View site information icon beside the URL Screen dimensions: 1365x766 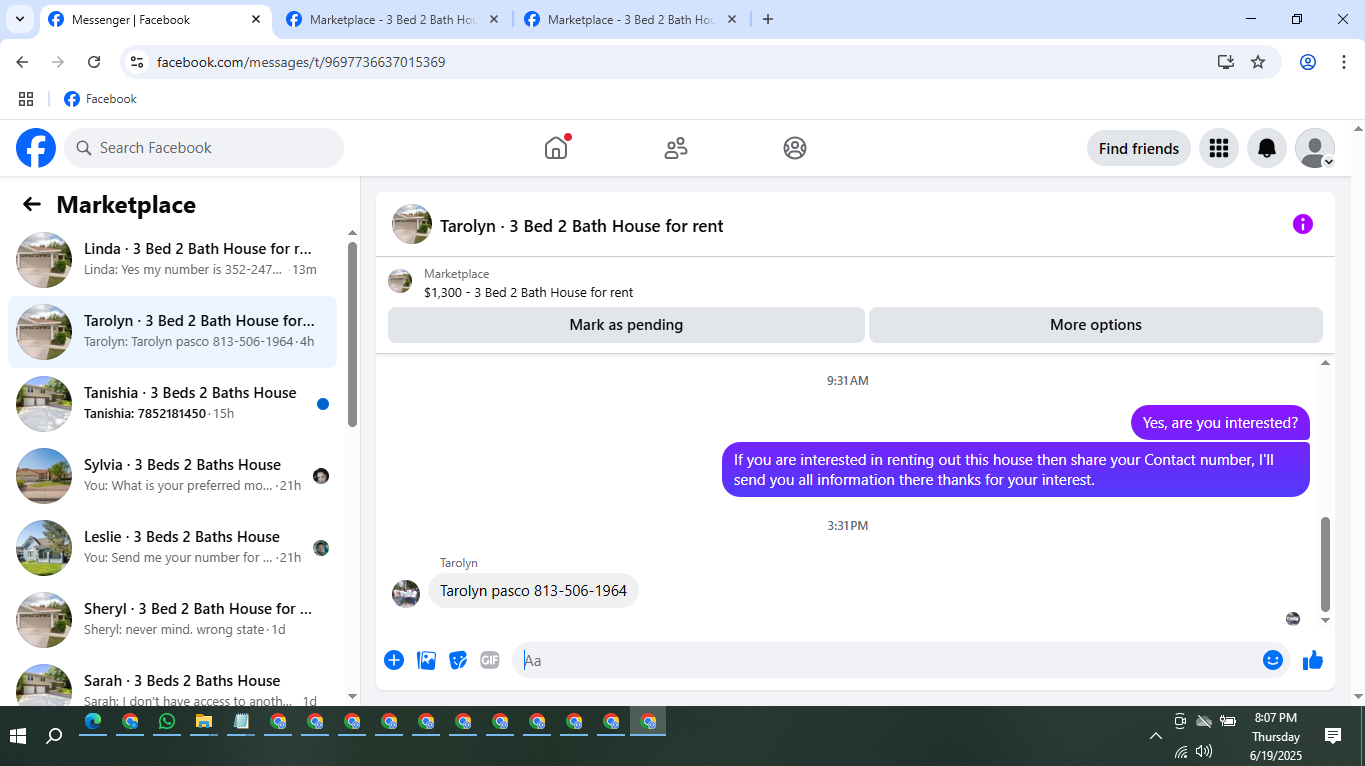[x=138, y=62]
